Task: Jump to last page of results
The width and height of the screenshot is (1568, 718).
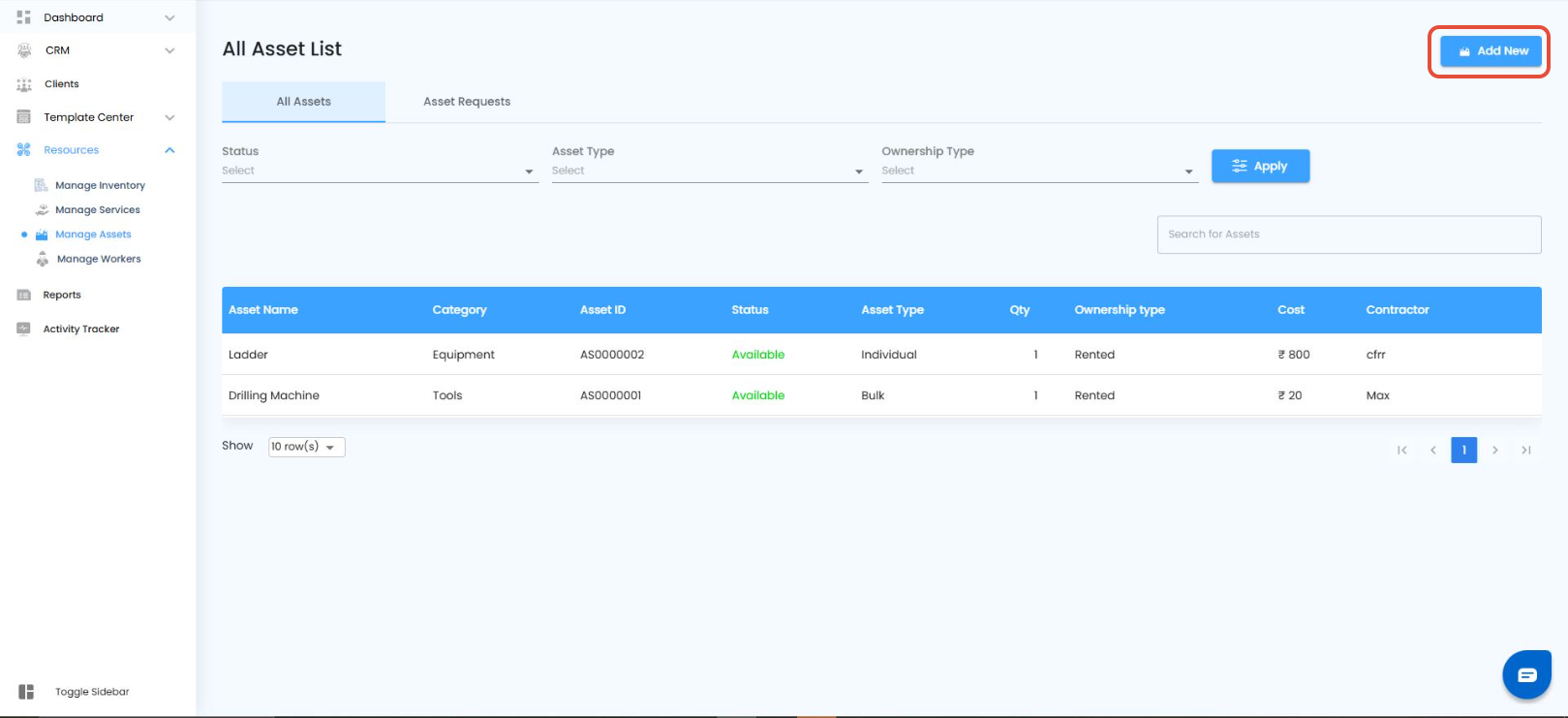Action: (1526, 450)
